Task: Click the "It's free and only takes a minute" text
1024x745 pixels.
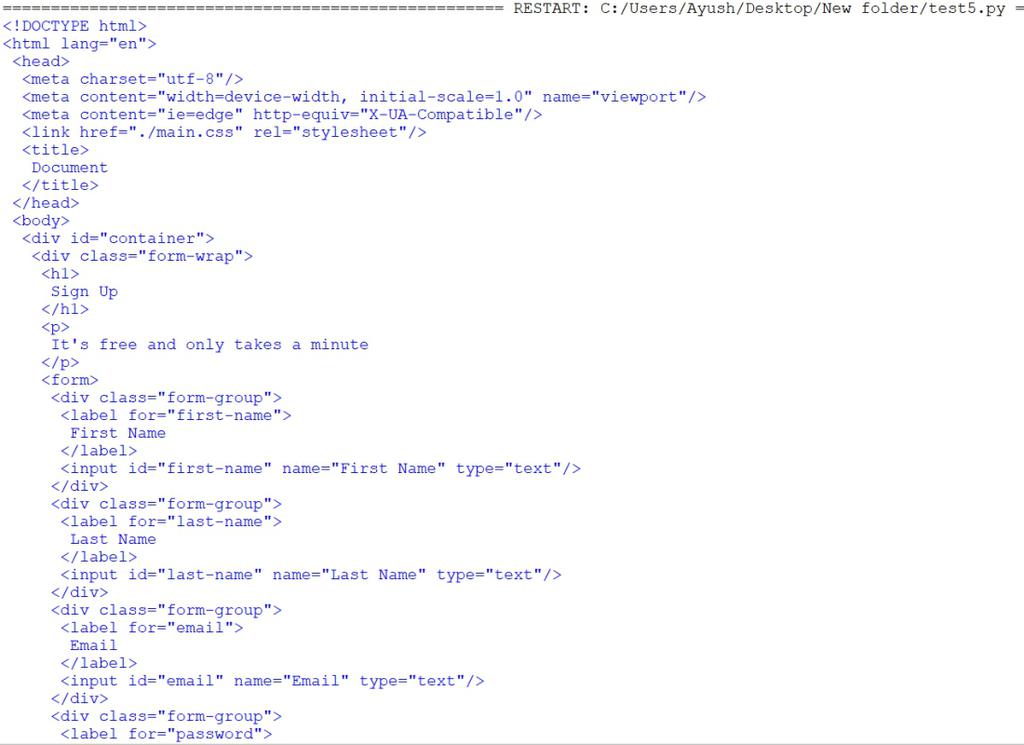Action: click(x=210, y=345)
